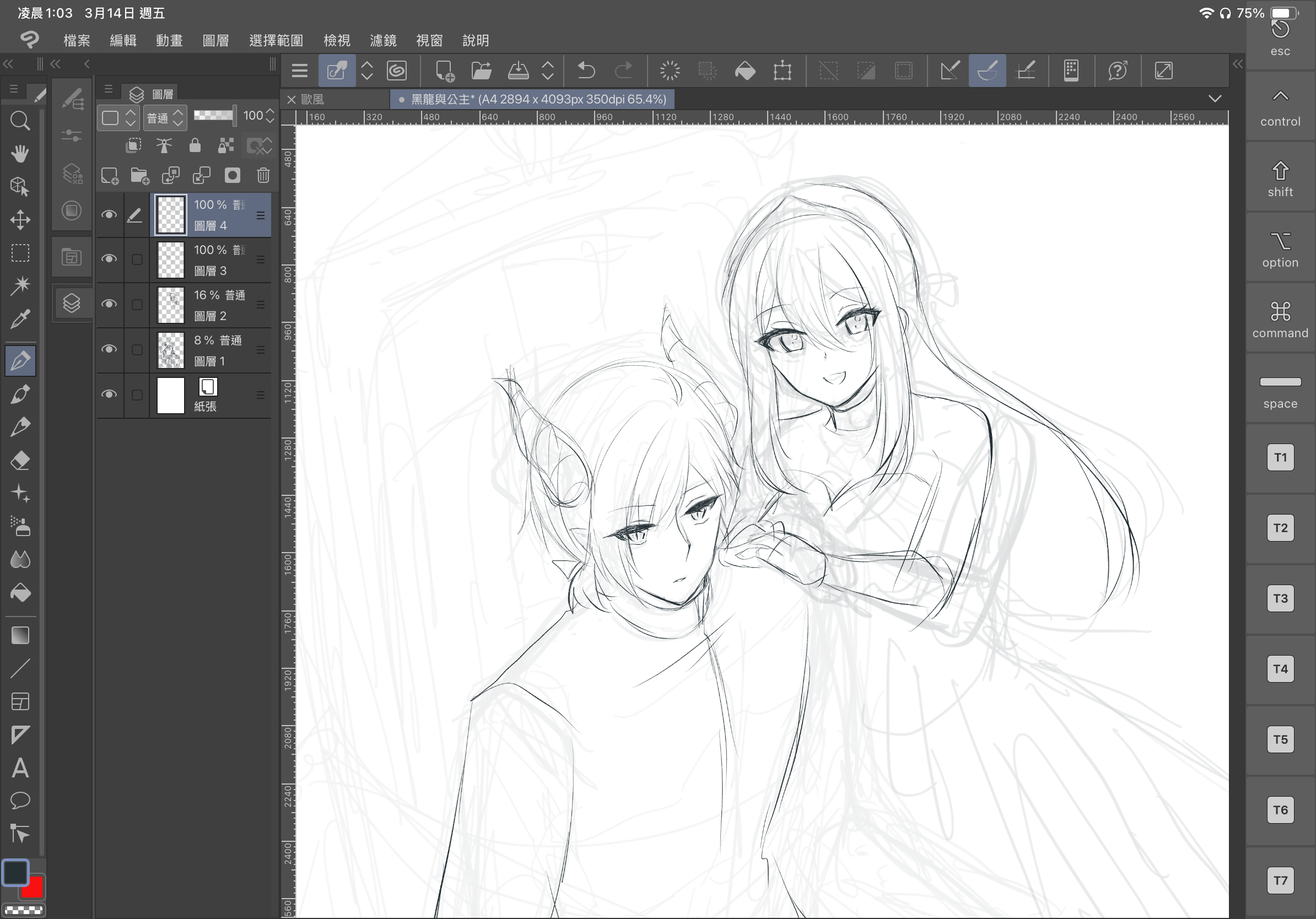The image size is (1316, 919).
Task: Create new layer folder icon
Action: tap(140, 175)
